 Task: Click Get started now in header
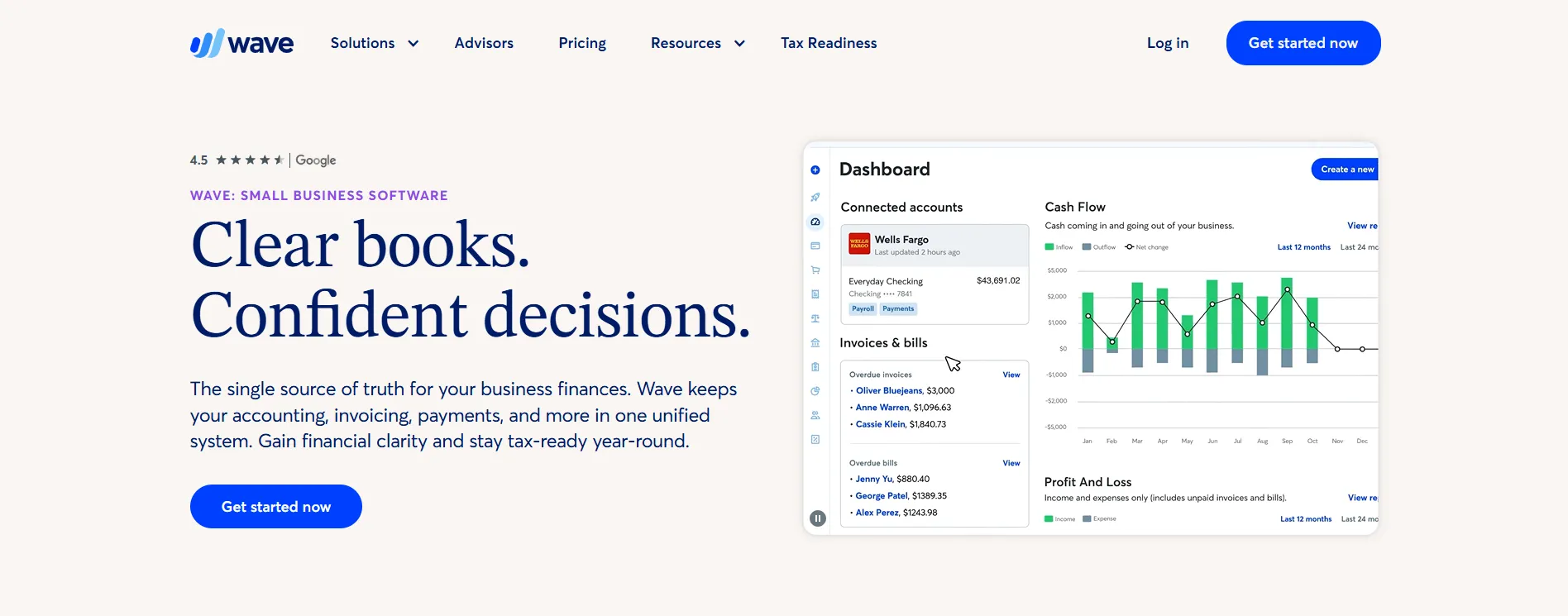click(x=1303, y=43)
